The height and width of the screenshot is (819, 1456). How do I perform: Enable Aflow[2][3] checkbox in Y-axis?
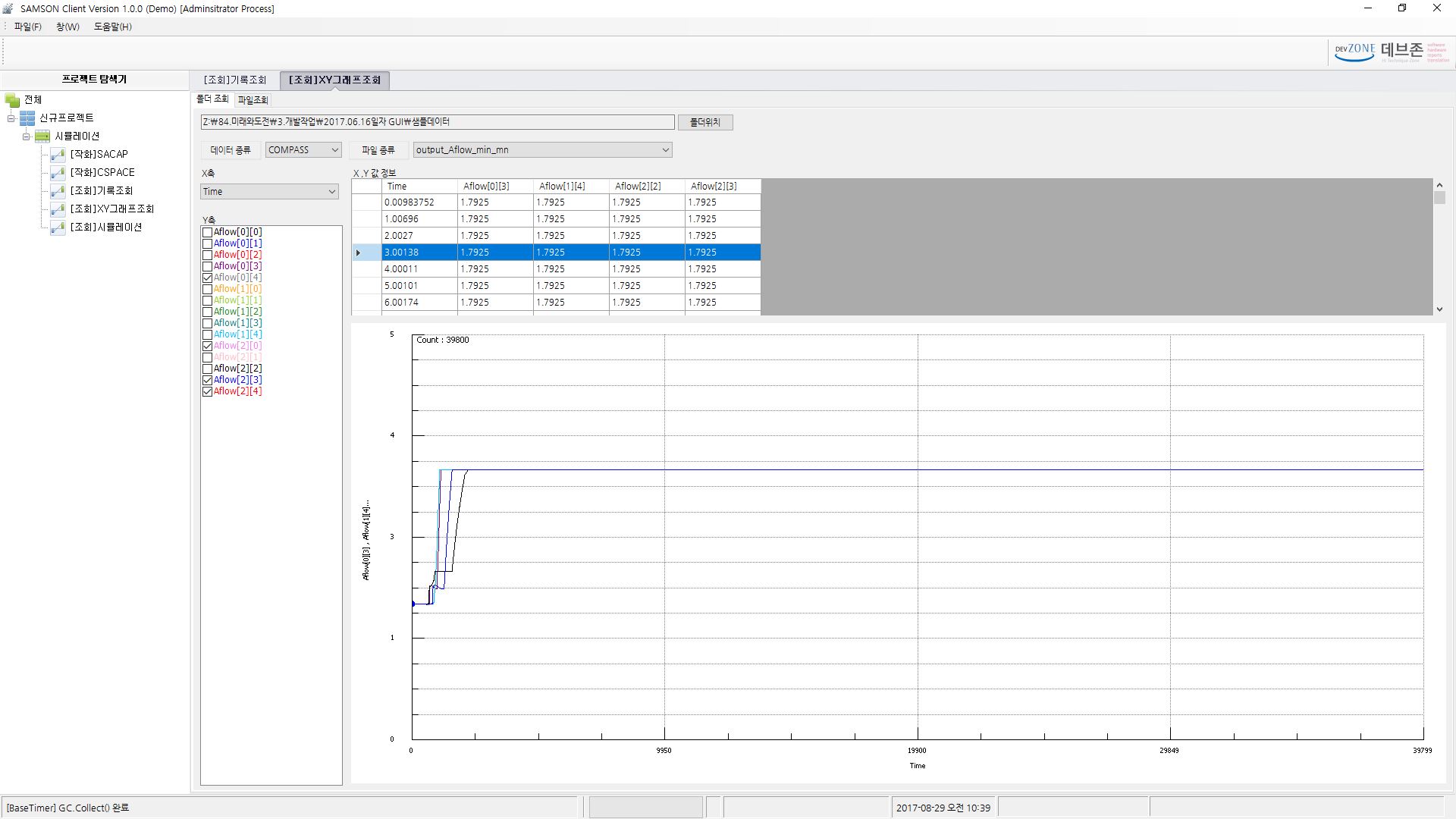point(206,379)
